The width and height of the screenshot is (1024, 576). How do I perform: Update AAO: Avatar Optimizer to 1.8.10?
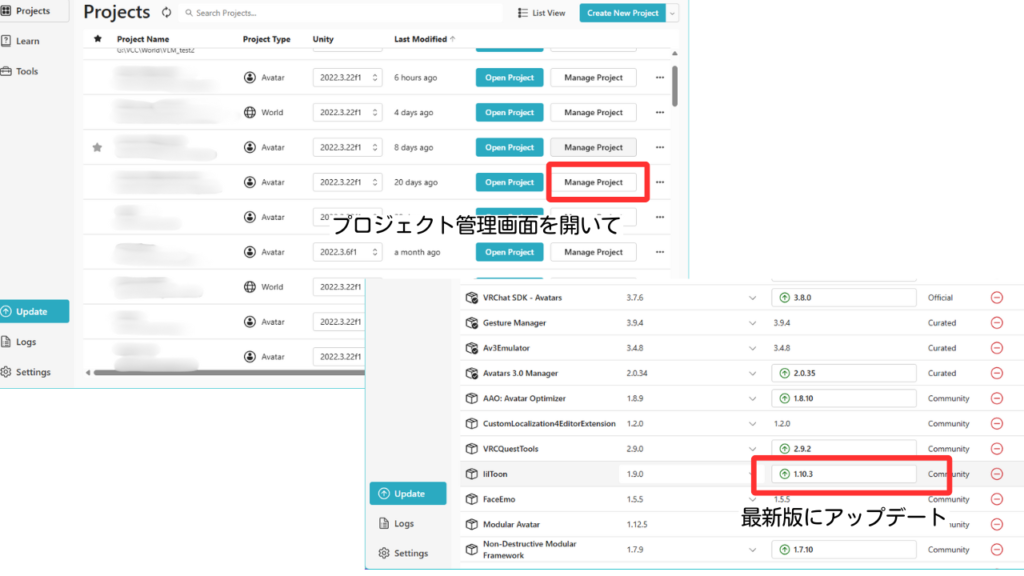point(844,398)
